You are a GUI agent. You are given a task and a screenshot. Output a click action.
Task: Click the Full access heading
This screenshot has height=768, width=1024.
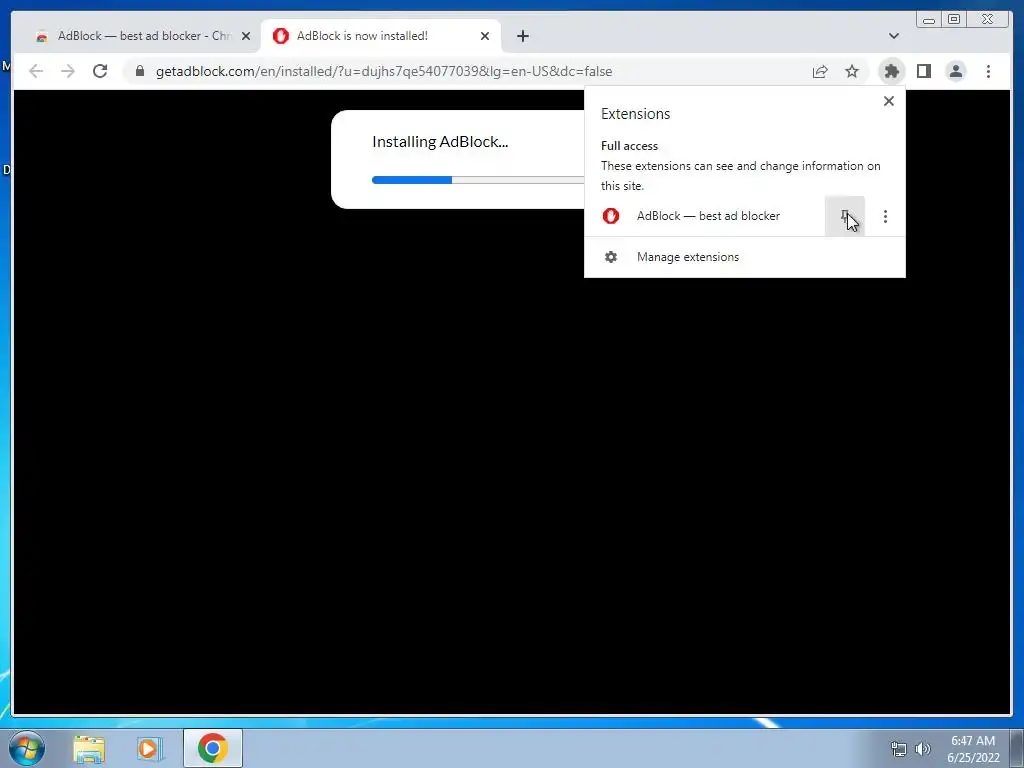click(629, 146)
